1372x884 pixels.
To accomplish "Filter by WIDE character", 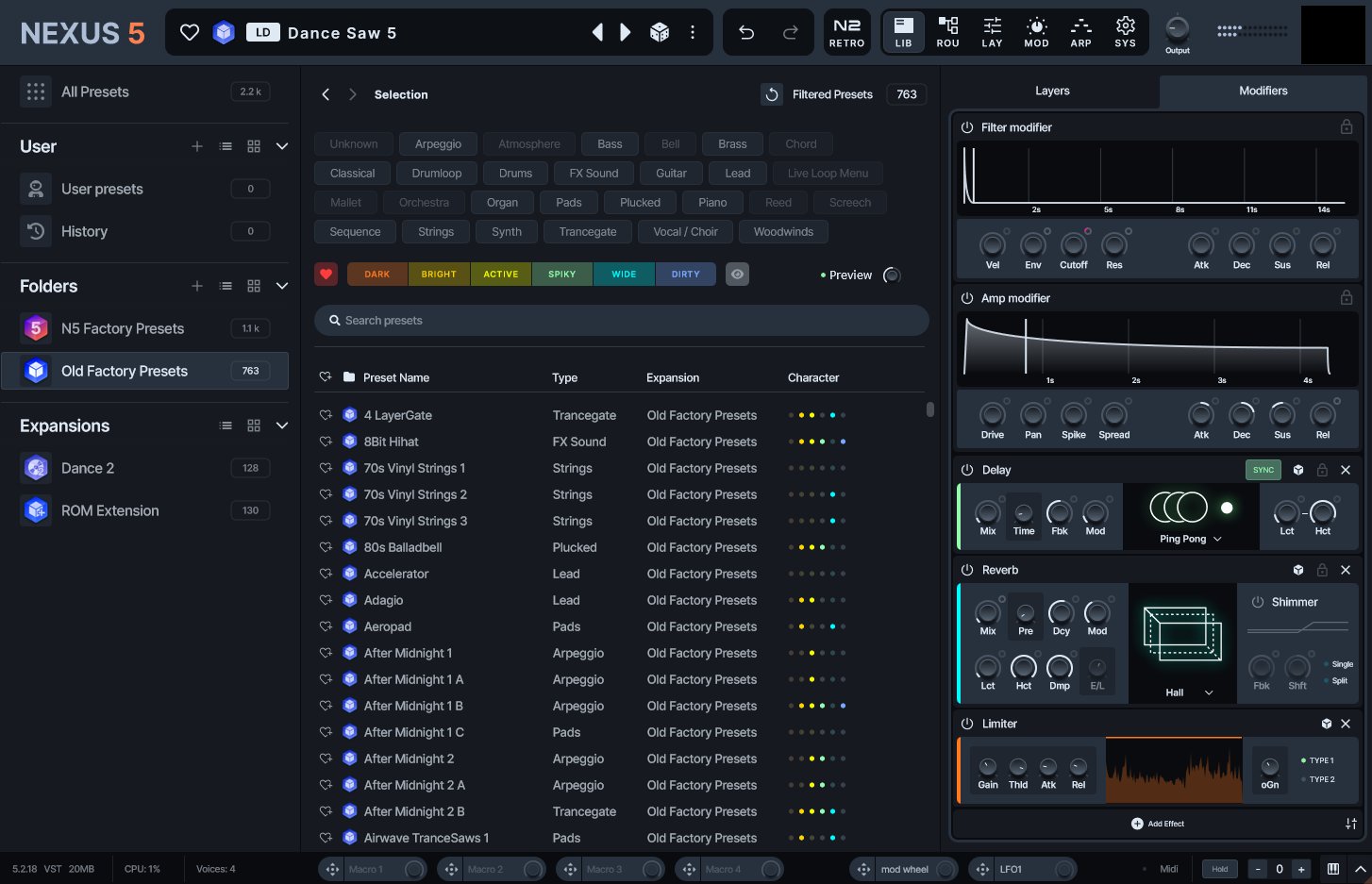I will point(624,275).
